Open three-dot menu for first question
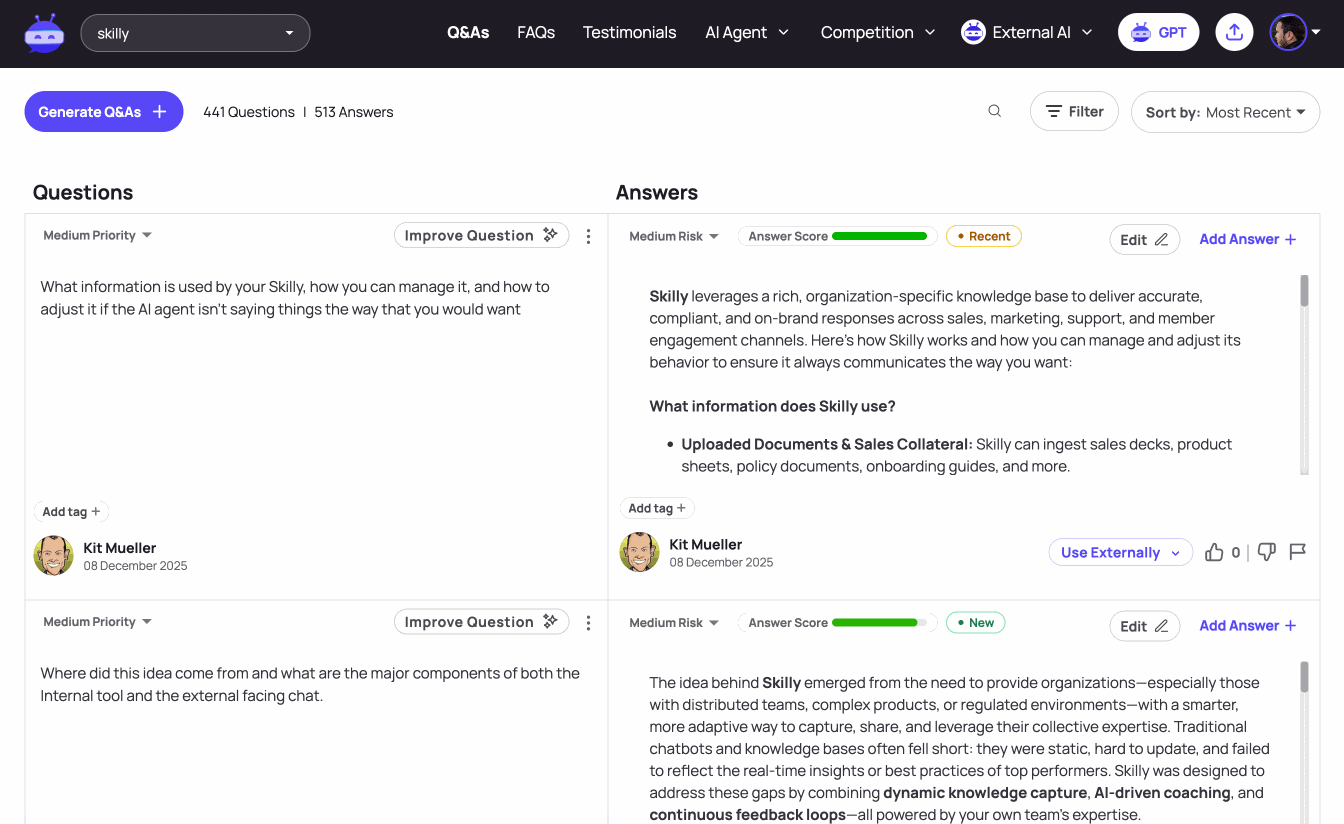Image resolution: width=1344 pixels, height=824 pixels. click(x=588, y=236)
